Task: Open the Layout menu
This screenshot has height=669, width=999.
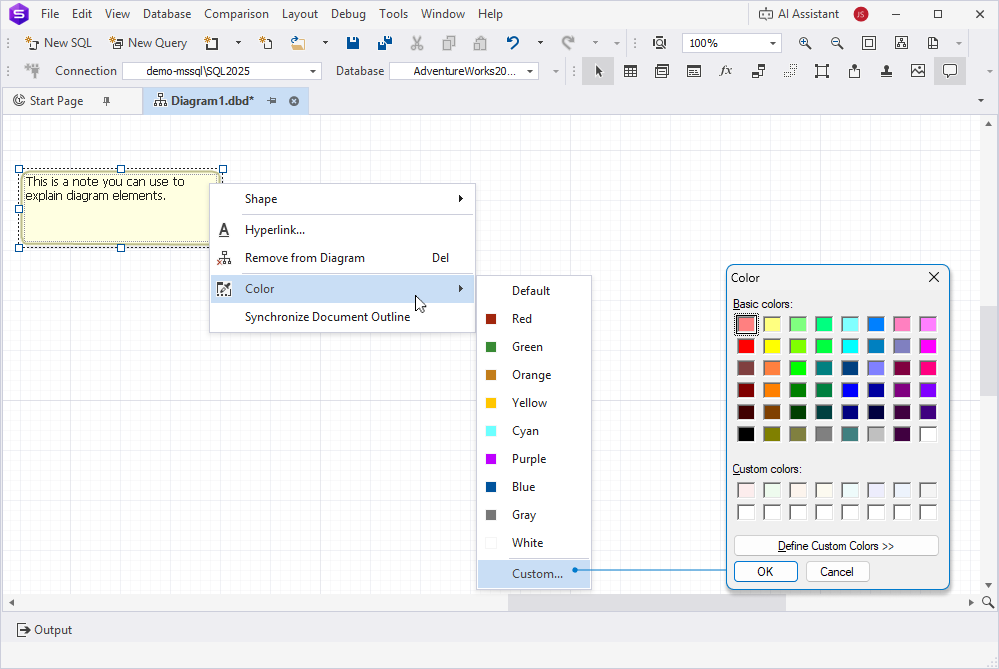Action: (299, 14)
